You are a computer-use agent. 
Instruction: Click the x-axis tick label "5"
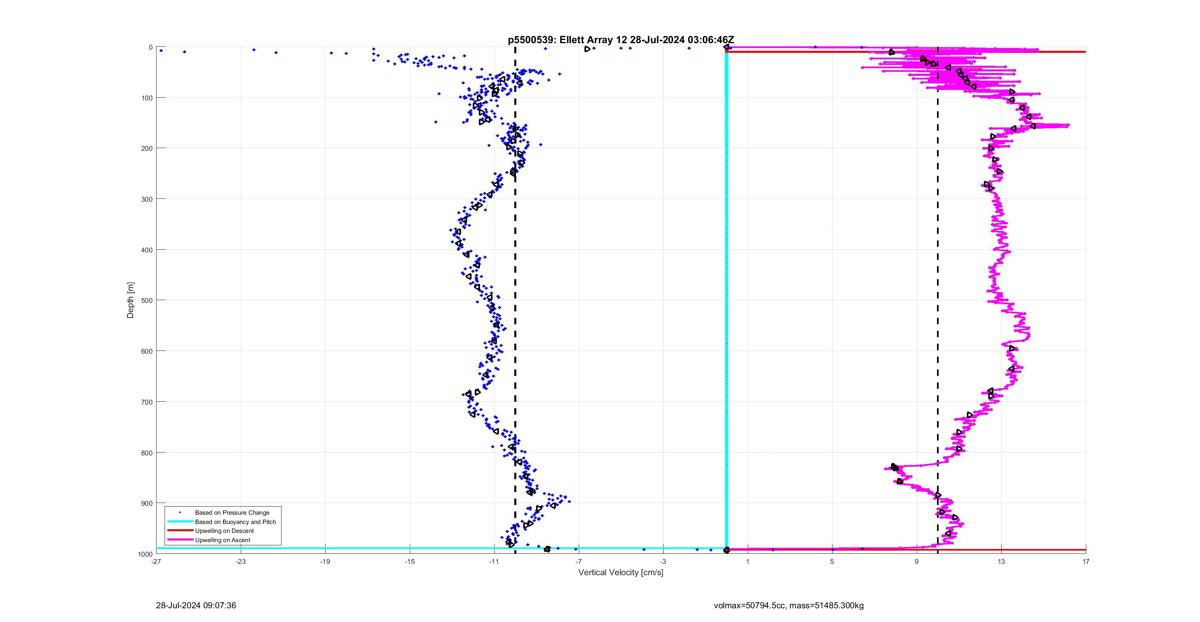click(x=832, y=561)
